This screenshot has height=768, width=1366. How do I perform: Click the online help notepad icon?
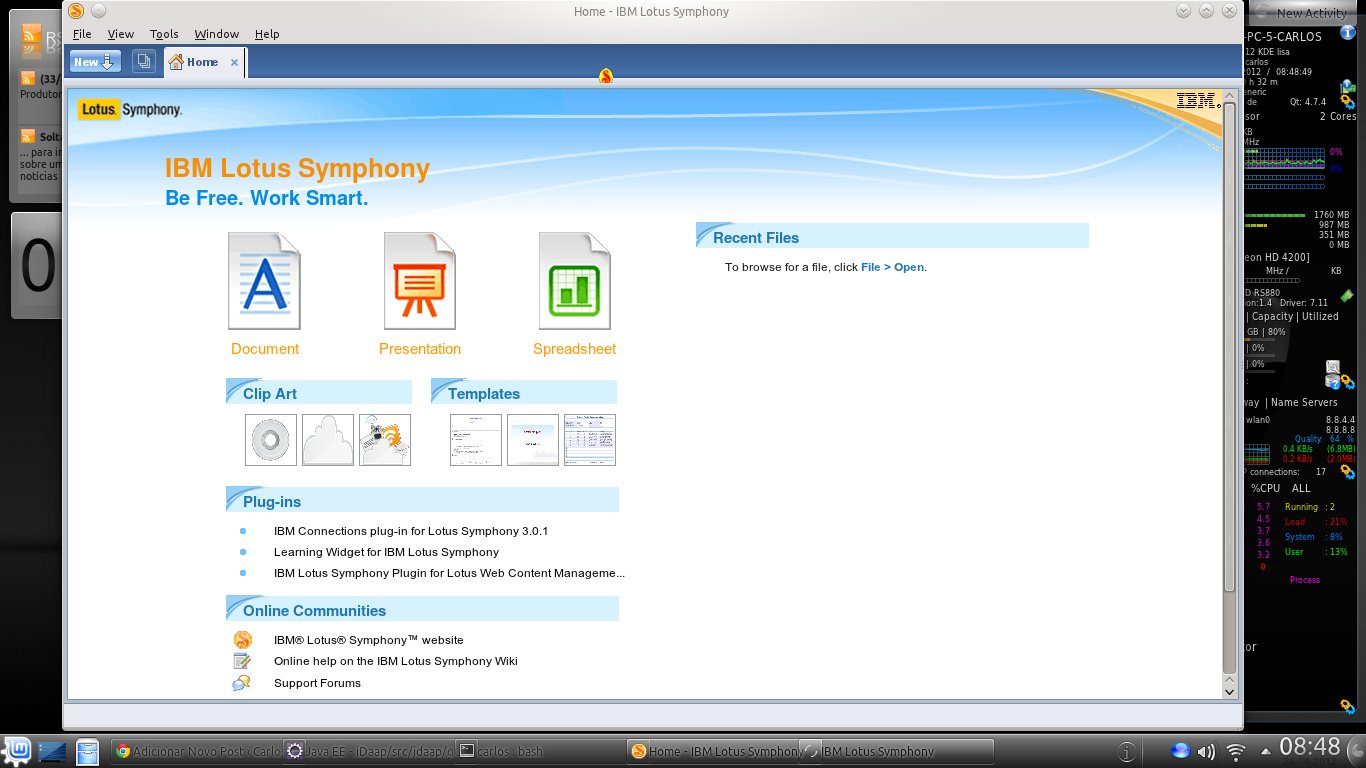pos(242,661)
